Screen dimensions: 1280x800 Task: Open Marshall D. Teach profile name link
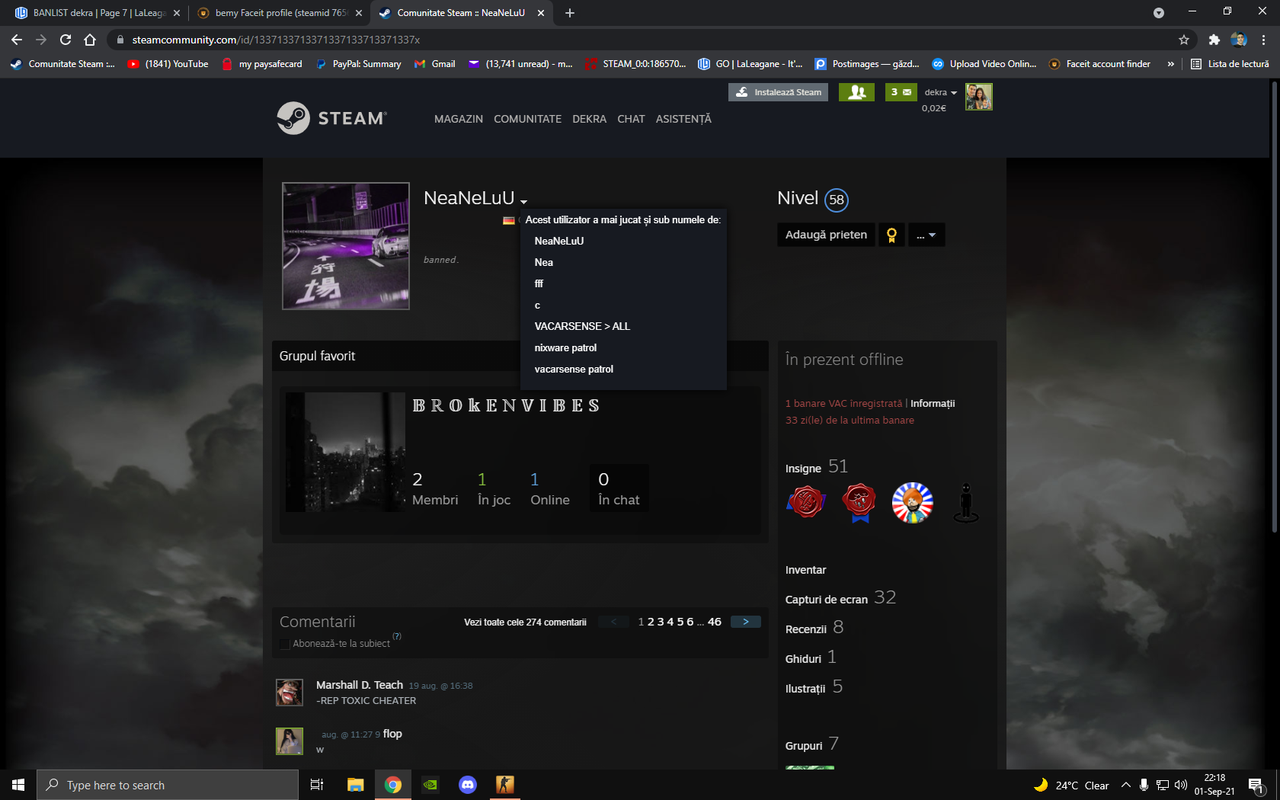click(359, 685)
